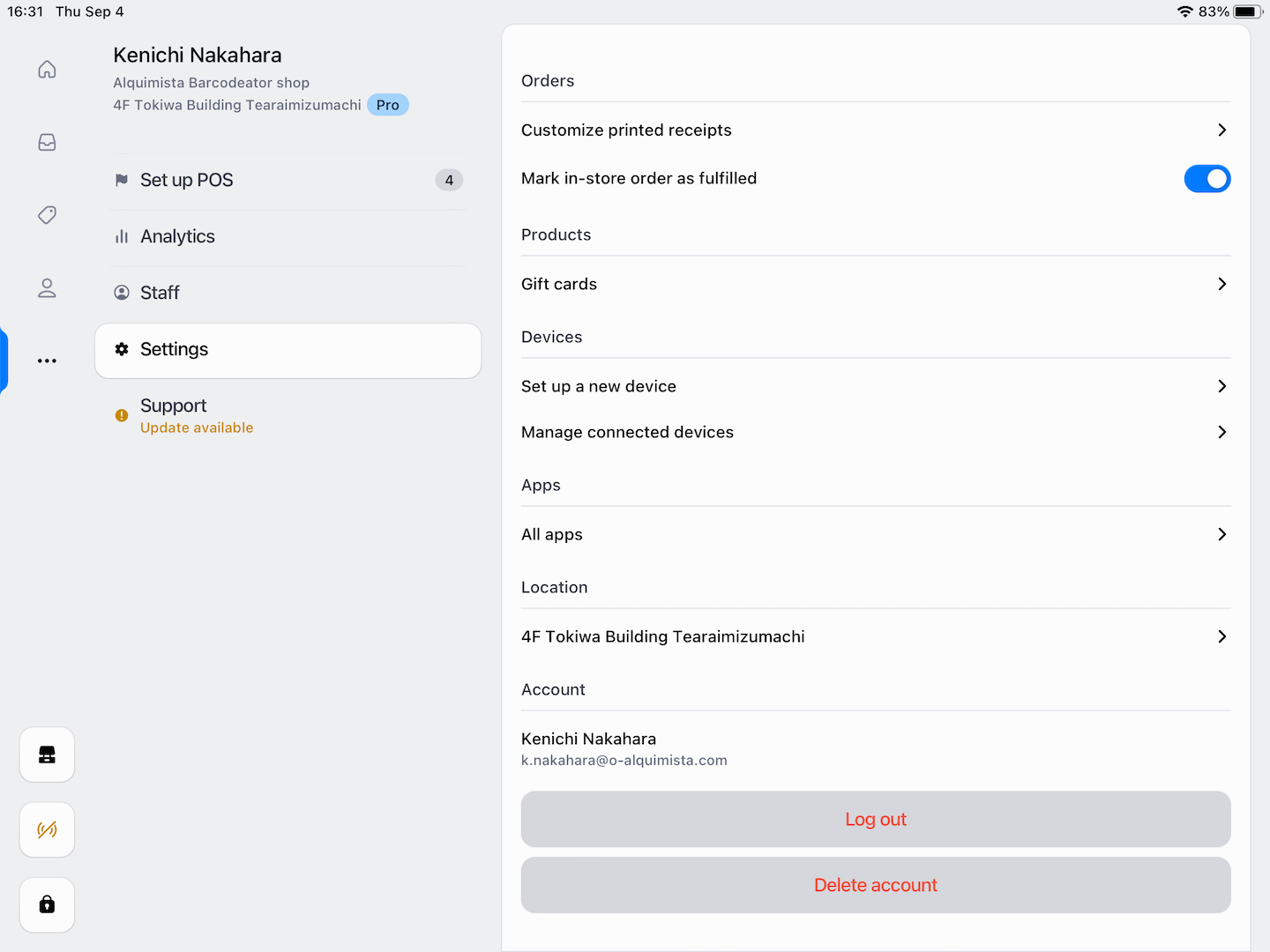Tap the disconnected reader status icon
This screenshot has height=952, width=1270.
click(47, 829)
